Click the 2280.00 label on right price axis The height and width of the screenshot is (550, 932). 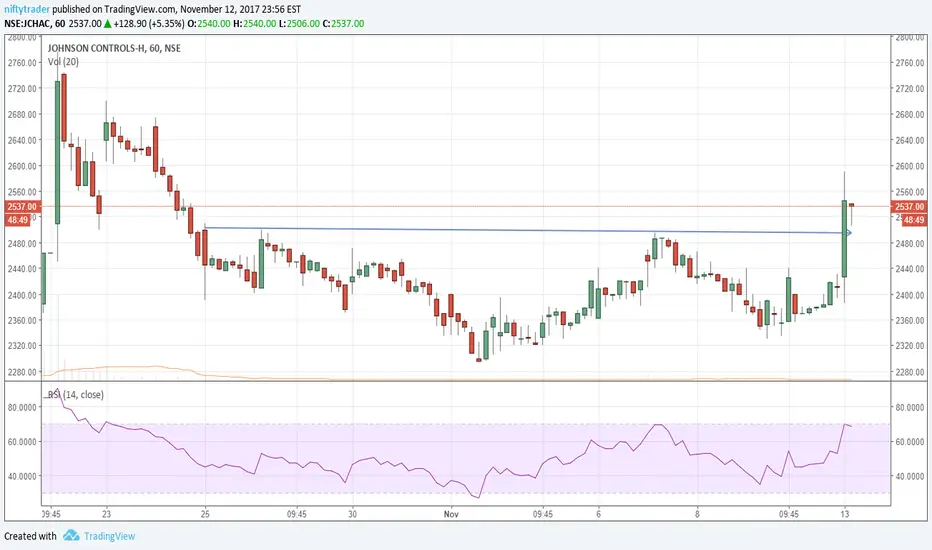pos(909,372)
